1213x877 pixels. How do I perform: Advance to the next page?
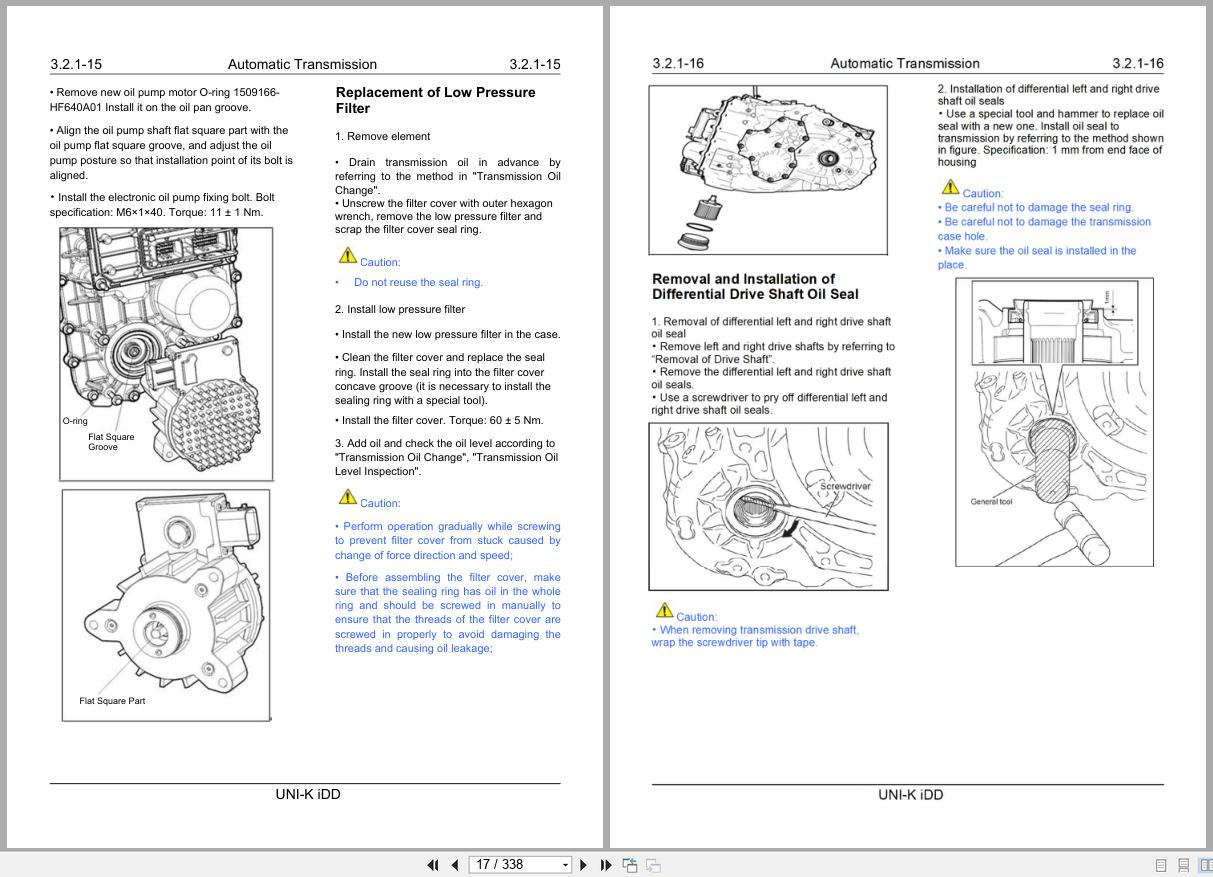584,864
